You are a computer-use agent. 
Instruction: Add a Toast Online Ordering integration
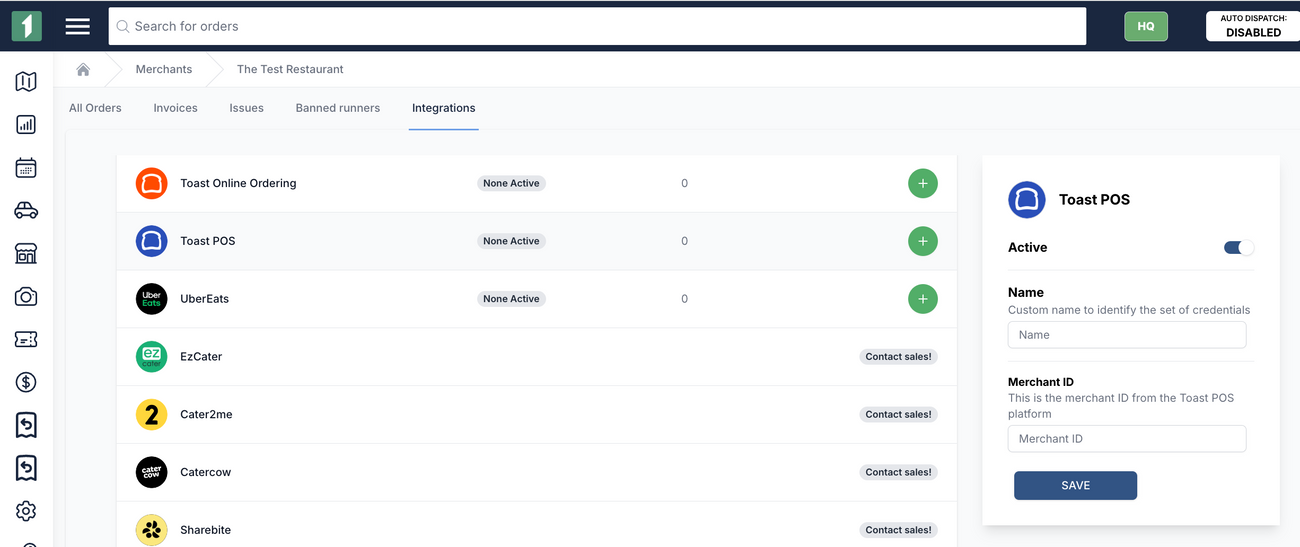[922, 184]
